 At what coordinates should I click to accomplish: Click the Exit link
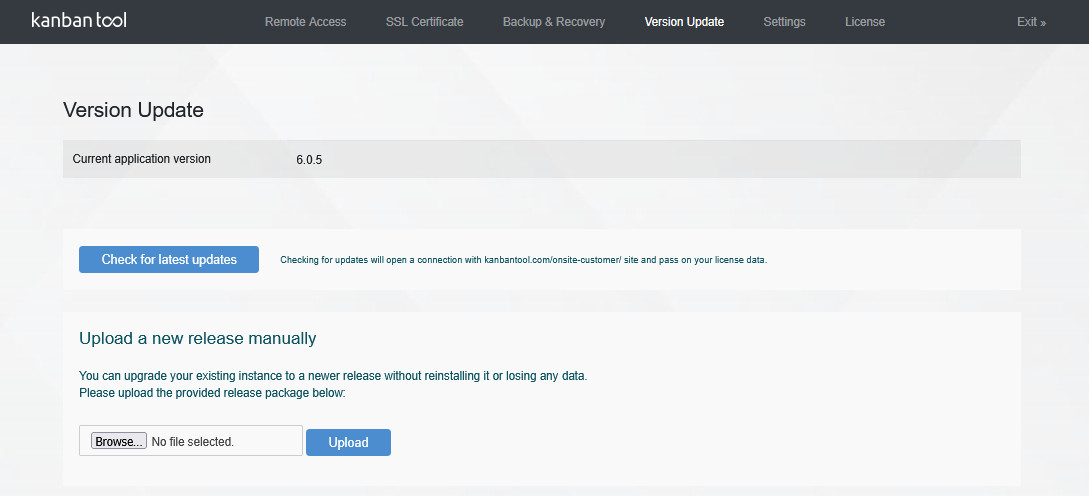[x=1031, y=22]
